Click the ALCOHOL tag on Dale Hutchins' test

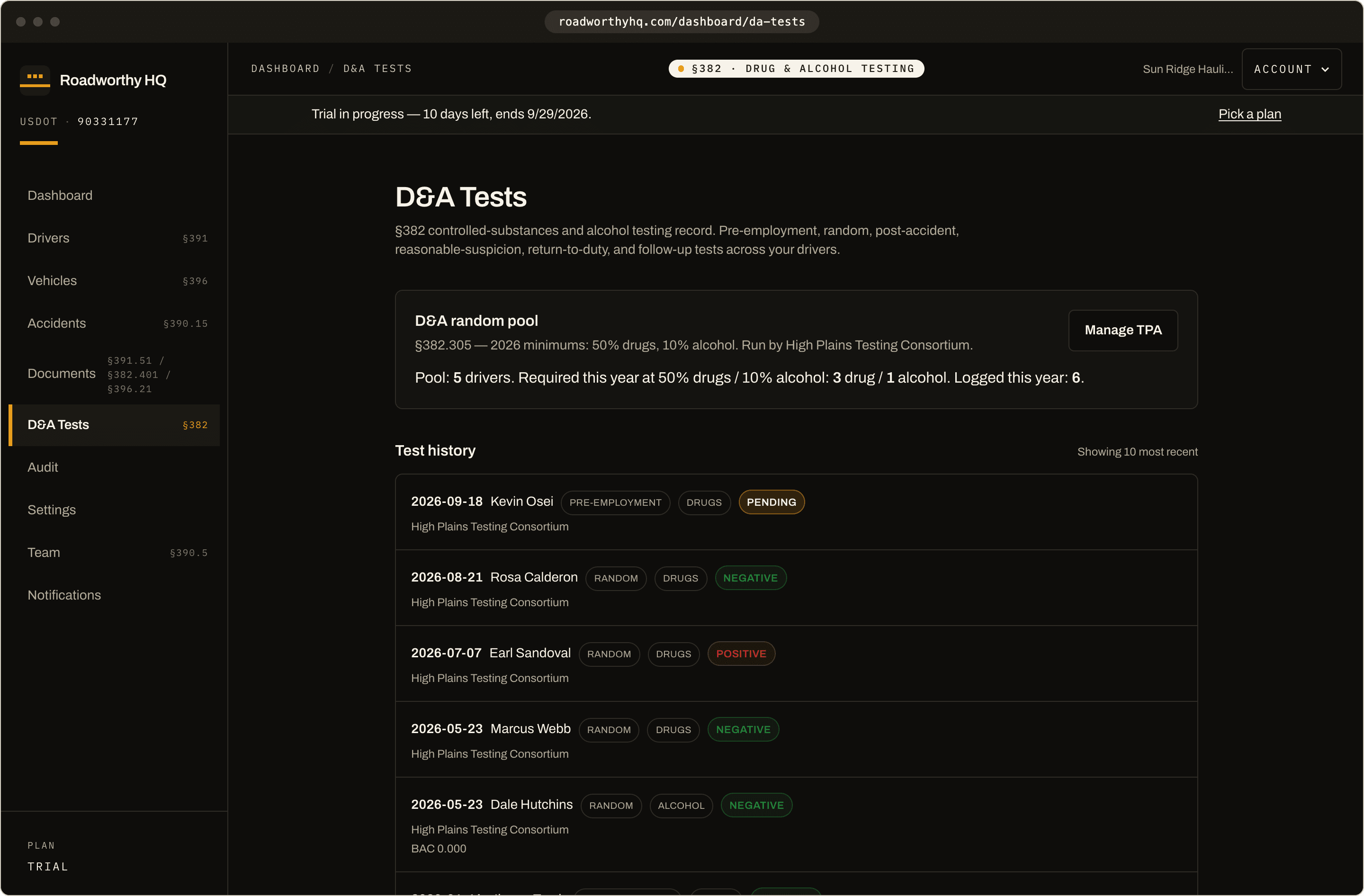coord(681,806)
